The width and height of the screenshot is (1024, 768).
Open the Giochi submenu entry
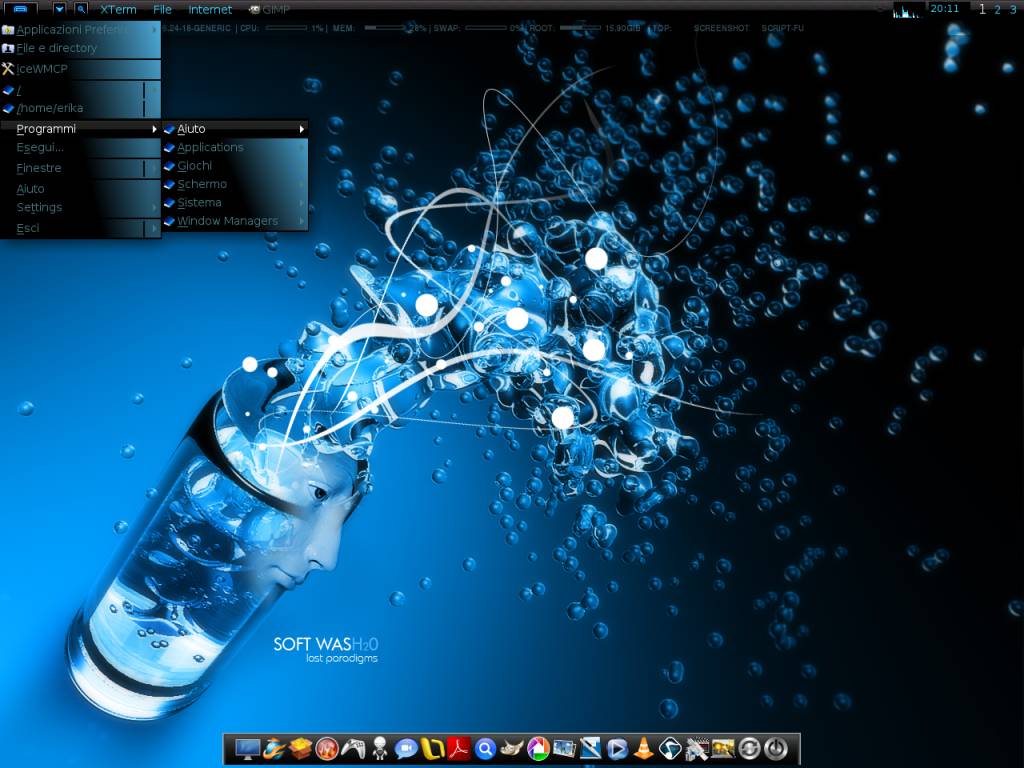(235, 166)
